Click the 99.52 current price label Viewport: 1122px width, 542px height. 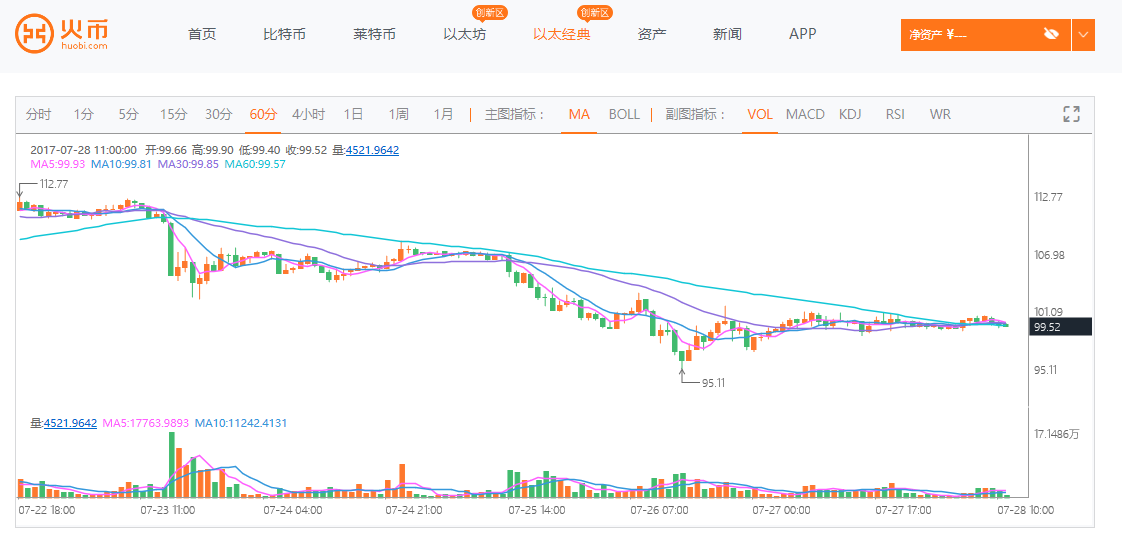pos(1062,326)
